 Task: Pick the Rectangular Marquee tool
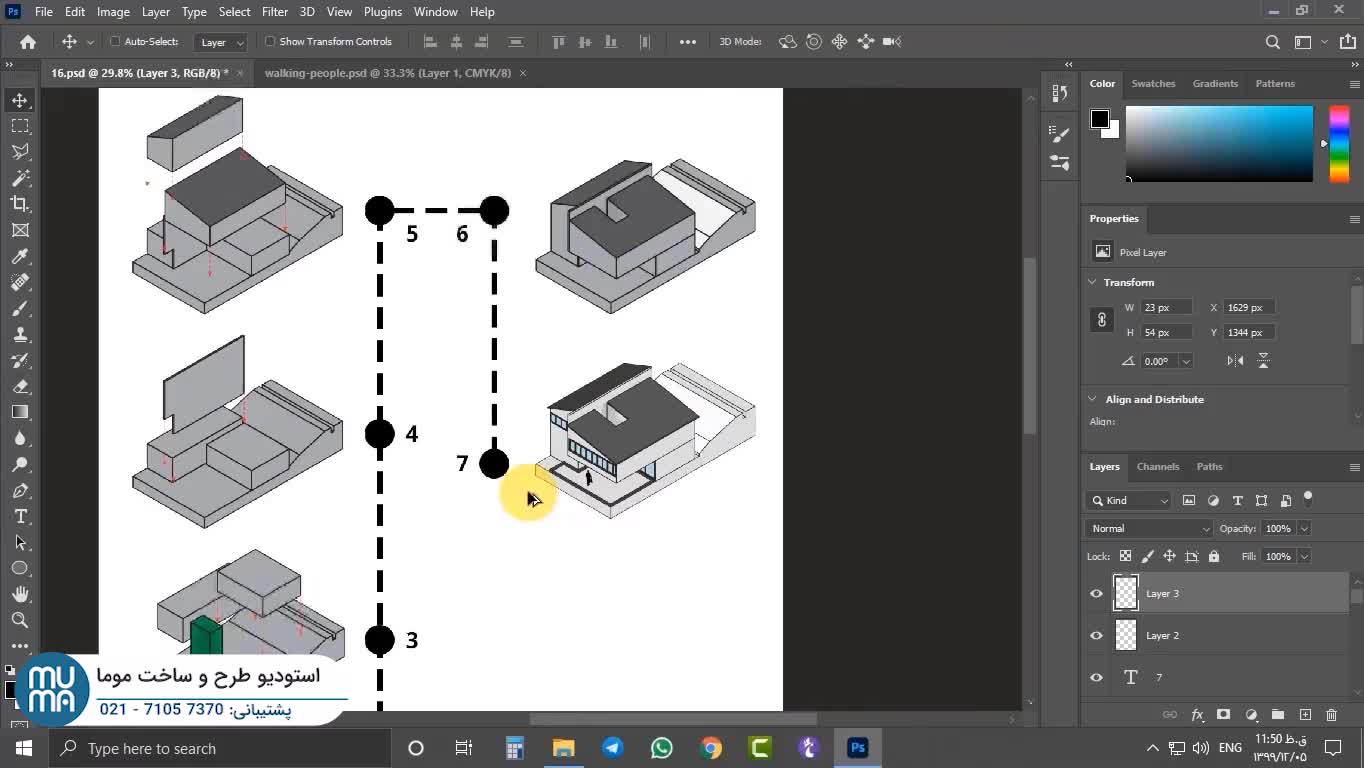(x=20, y=126)
